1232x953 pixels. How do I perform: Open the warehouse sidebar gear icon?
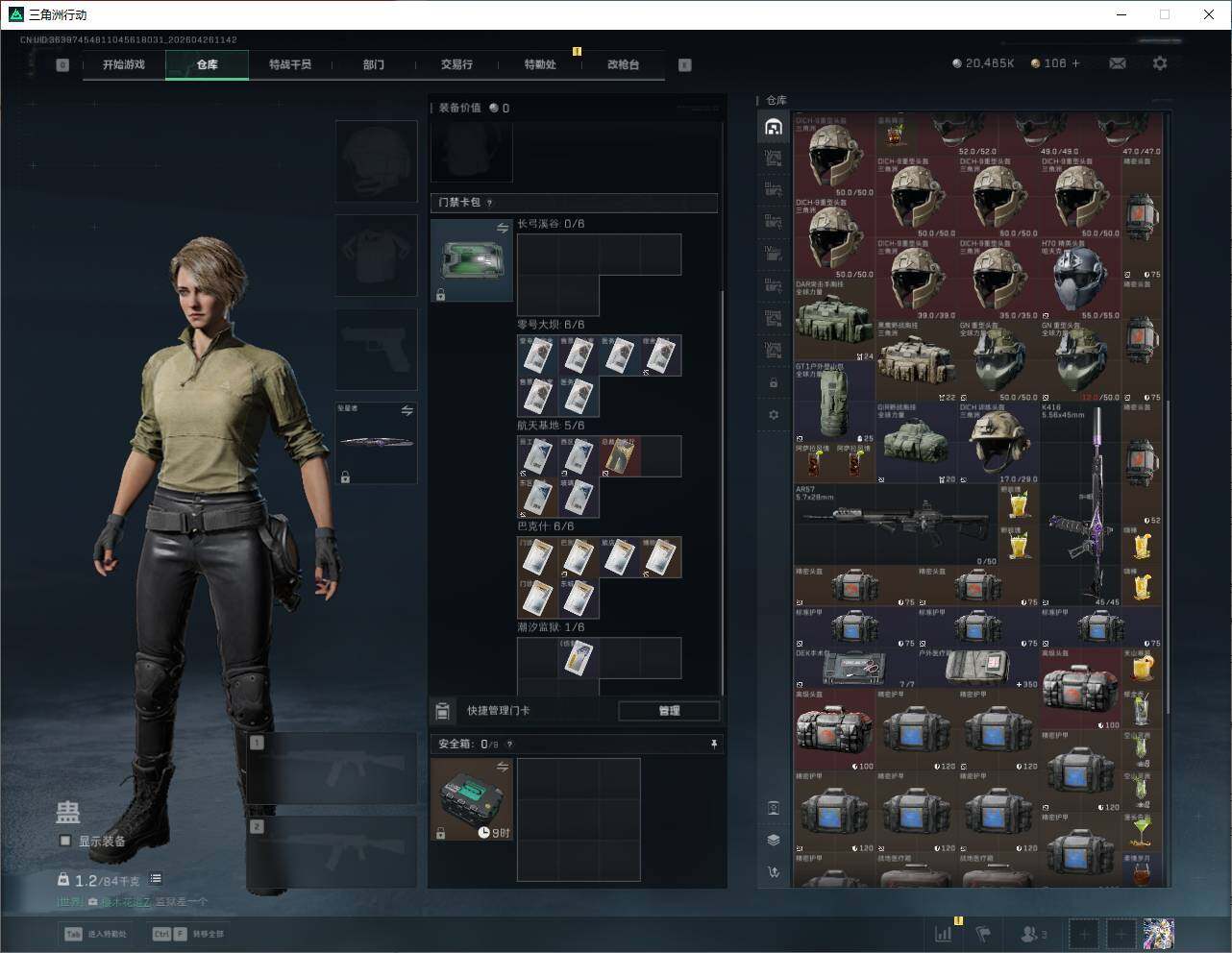[774, 415]
